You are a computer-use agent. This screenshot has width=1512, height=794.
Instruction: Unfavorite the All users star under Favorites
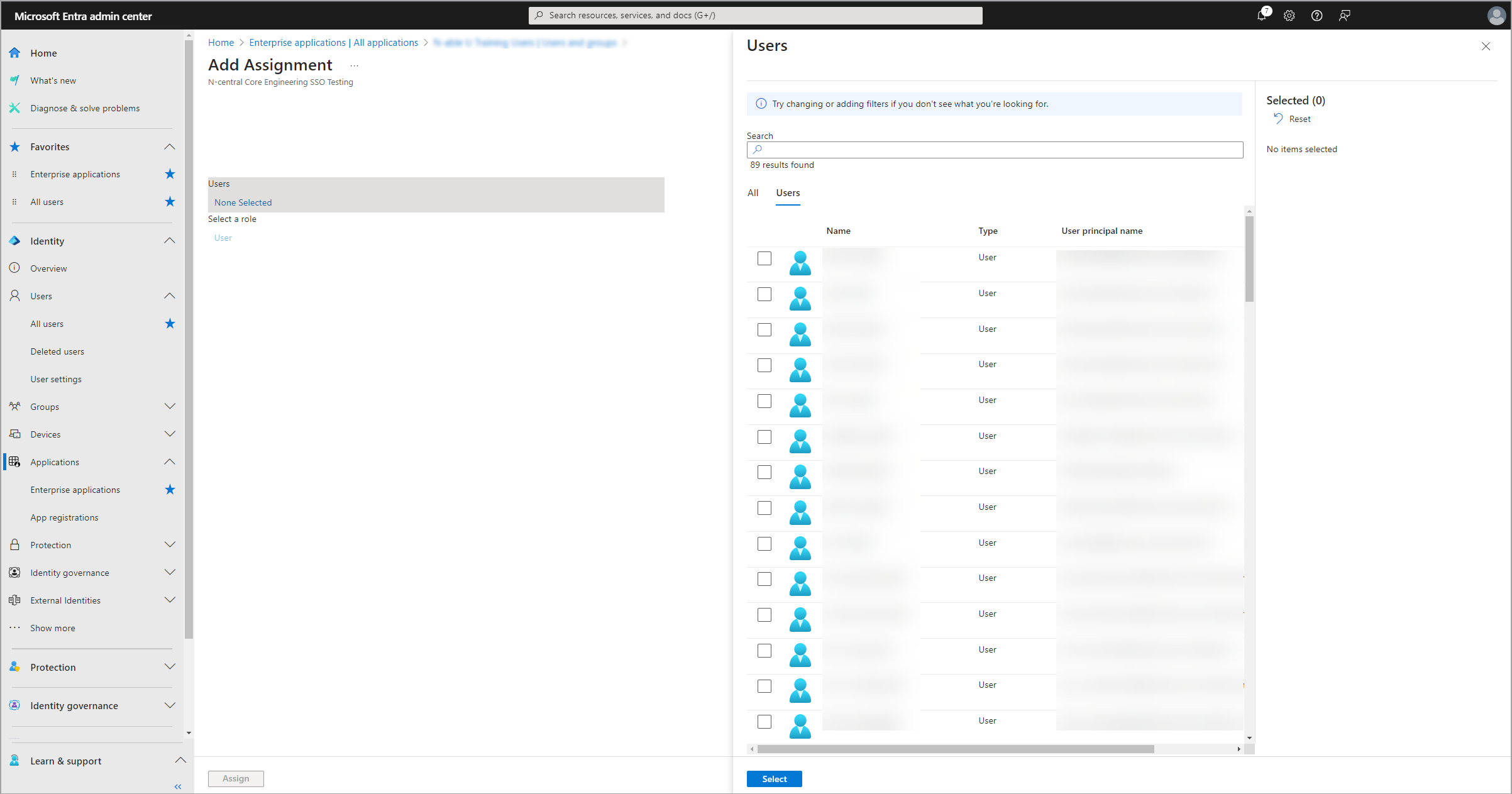point(170,202)
